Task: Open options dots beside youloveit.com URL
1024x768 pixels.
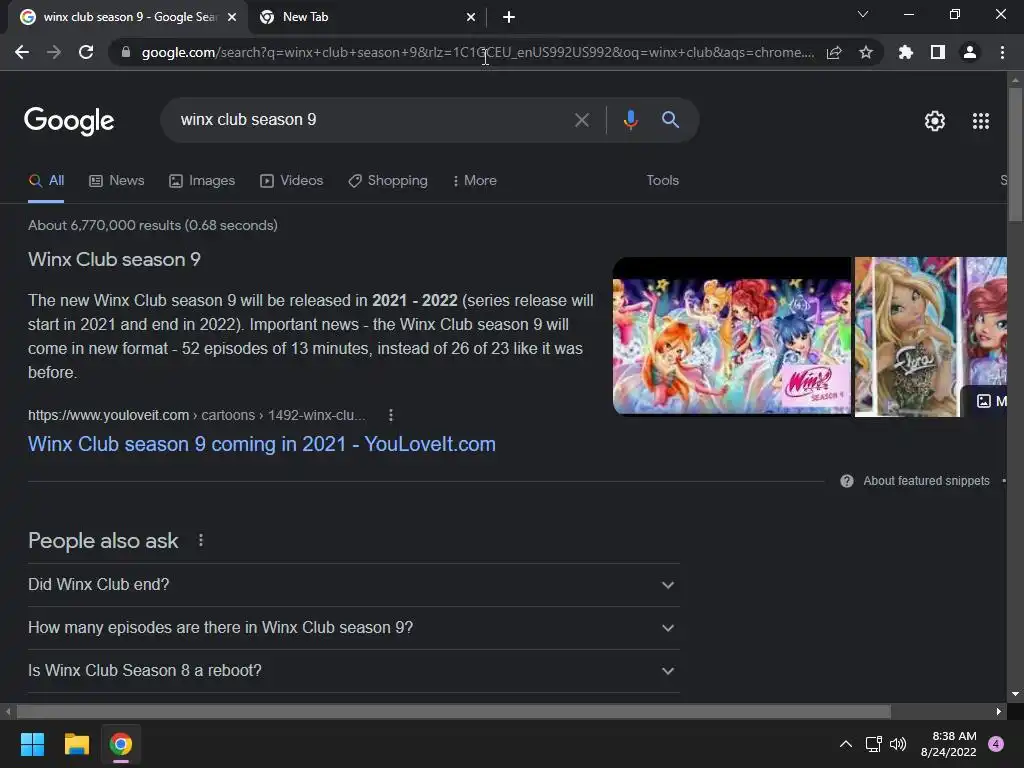Action: click(391, 415)
